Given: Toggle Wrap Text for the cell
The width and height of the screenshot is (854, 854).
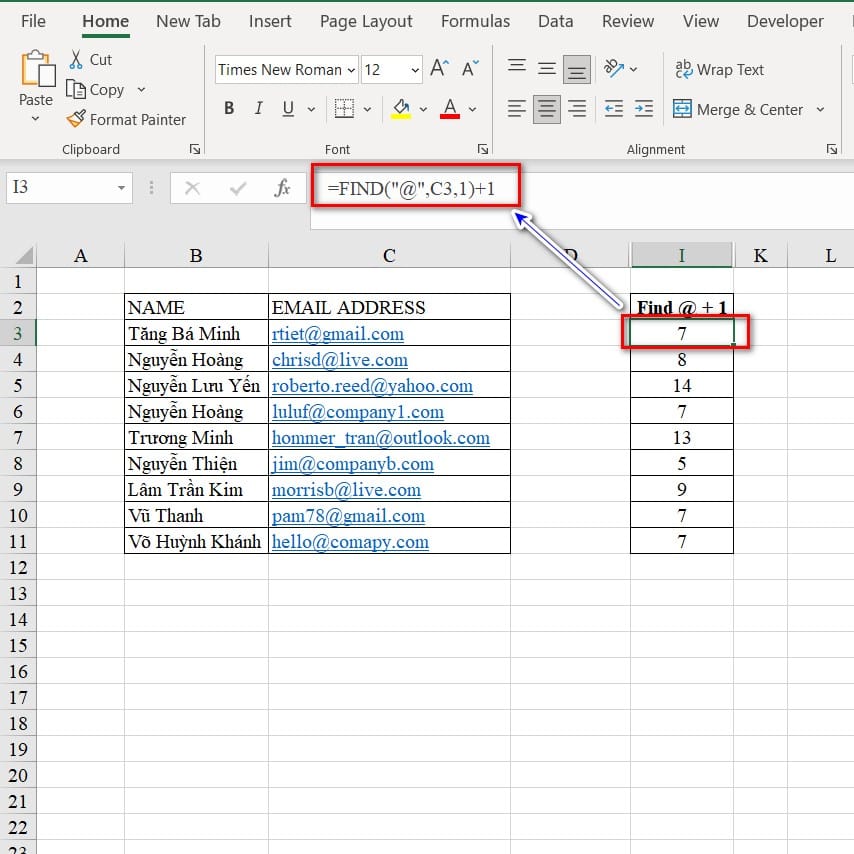Looking at the screenshot, I should coord(719,69).
